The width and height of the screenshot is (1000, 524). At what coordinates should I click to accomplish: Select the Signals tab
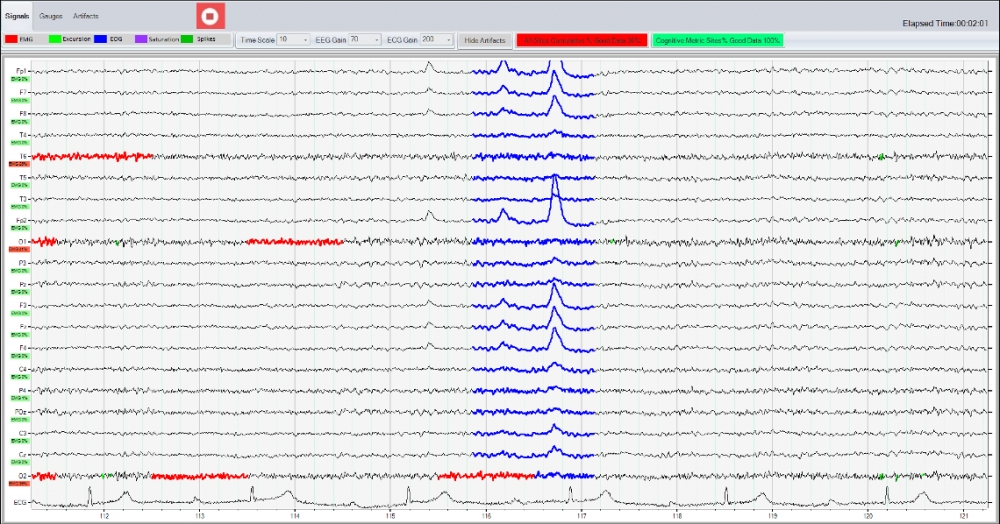pos(16,17)
